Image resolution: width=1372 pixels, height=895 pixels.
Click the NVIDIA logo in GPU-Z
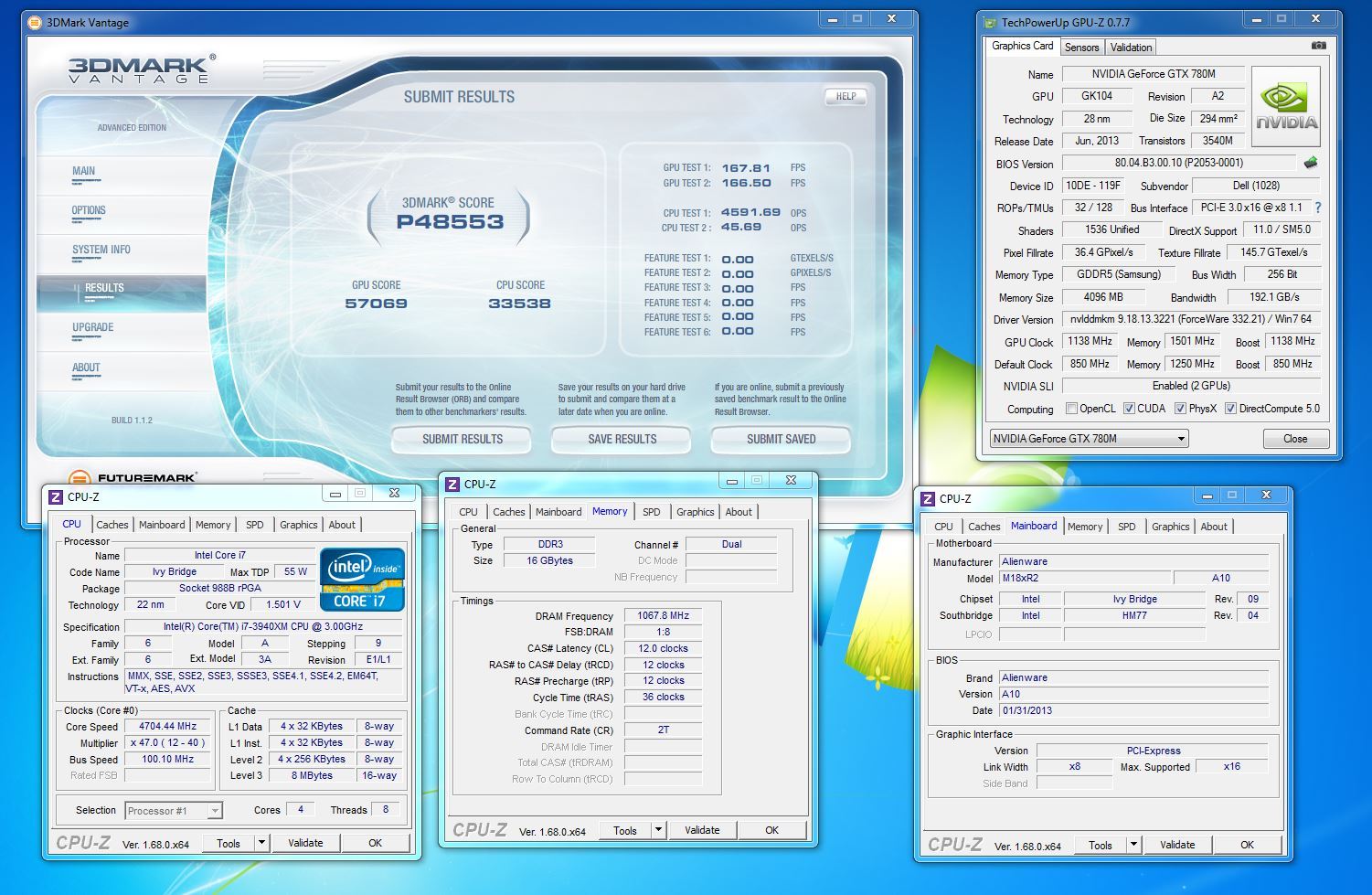pos(1286,107)
